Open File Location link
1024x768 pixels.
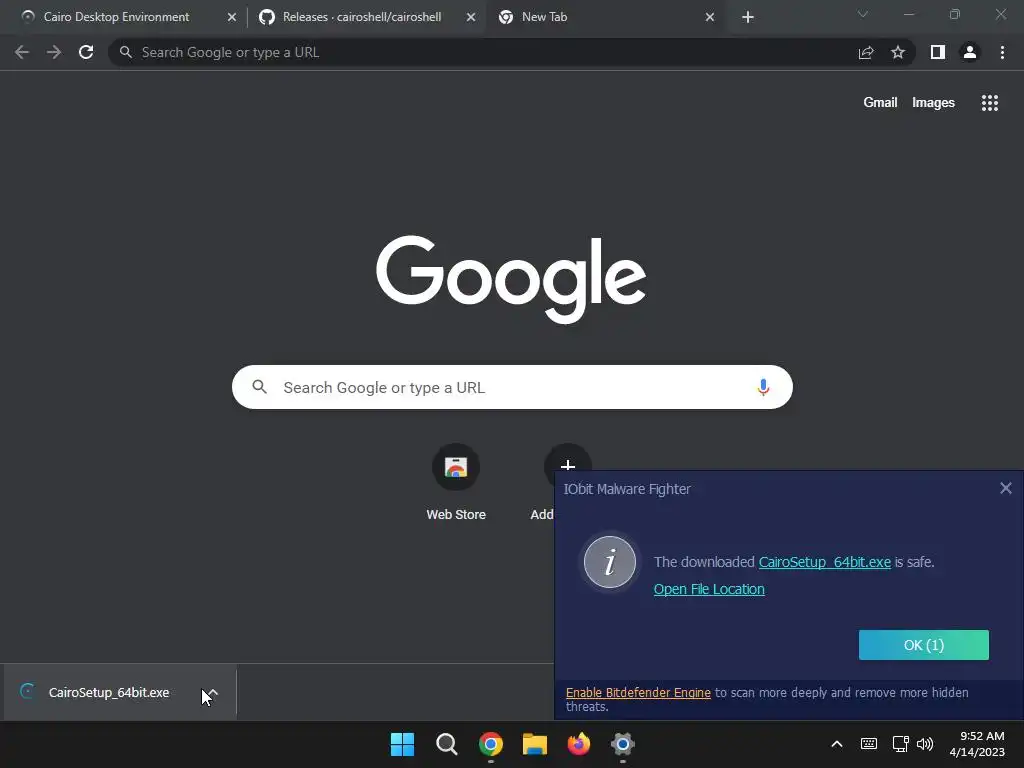709,589
